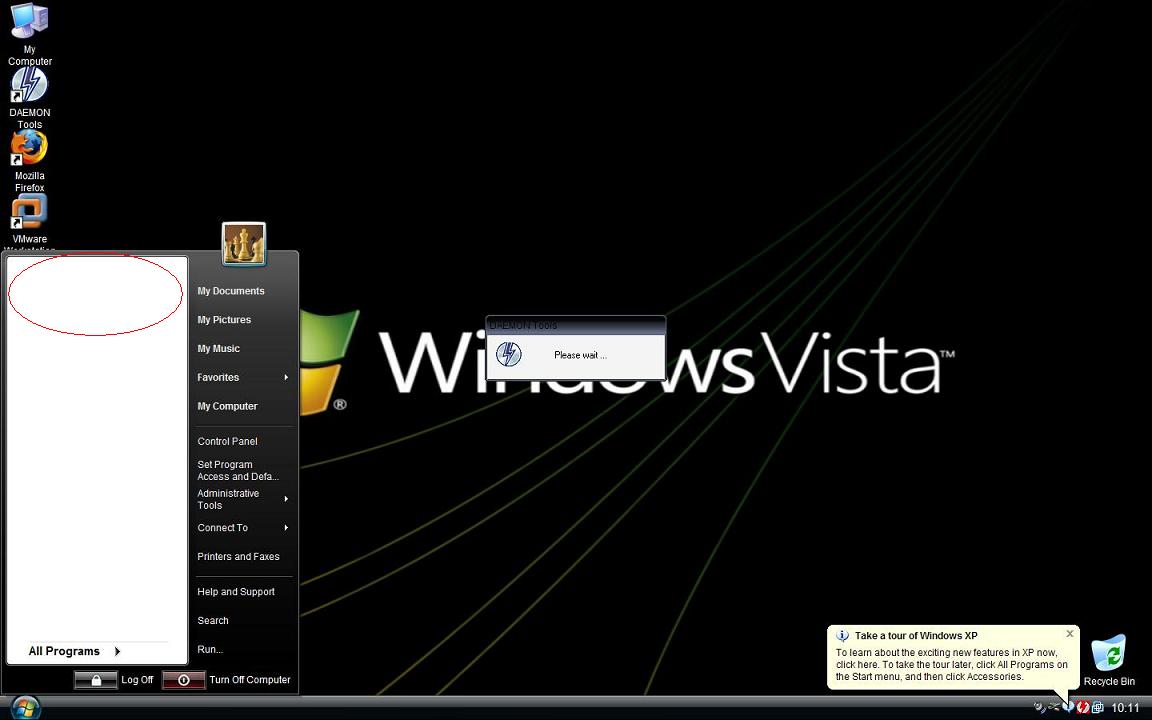
Task: Open the VMware overlapping-squares tray icon
Action: pyautogui.click(x=1098, y=708)
